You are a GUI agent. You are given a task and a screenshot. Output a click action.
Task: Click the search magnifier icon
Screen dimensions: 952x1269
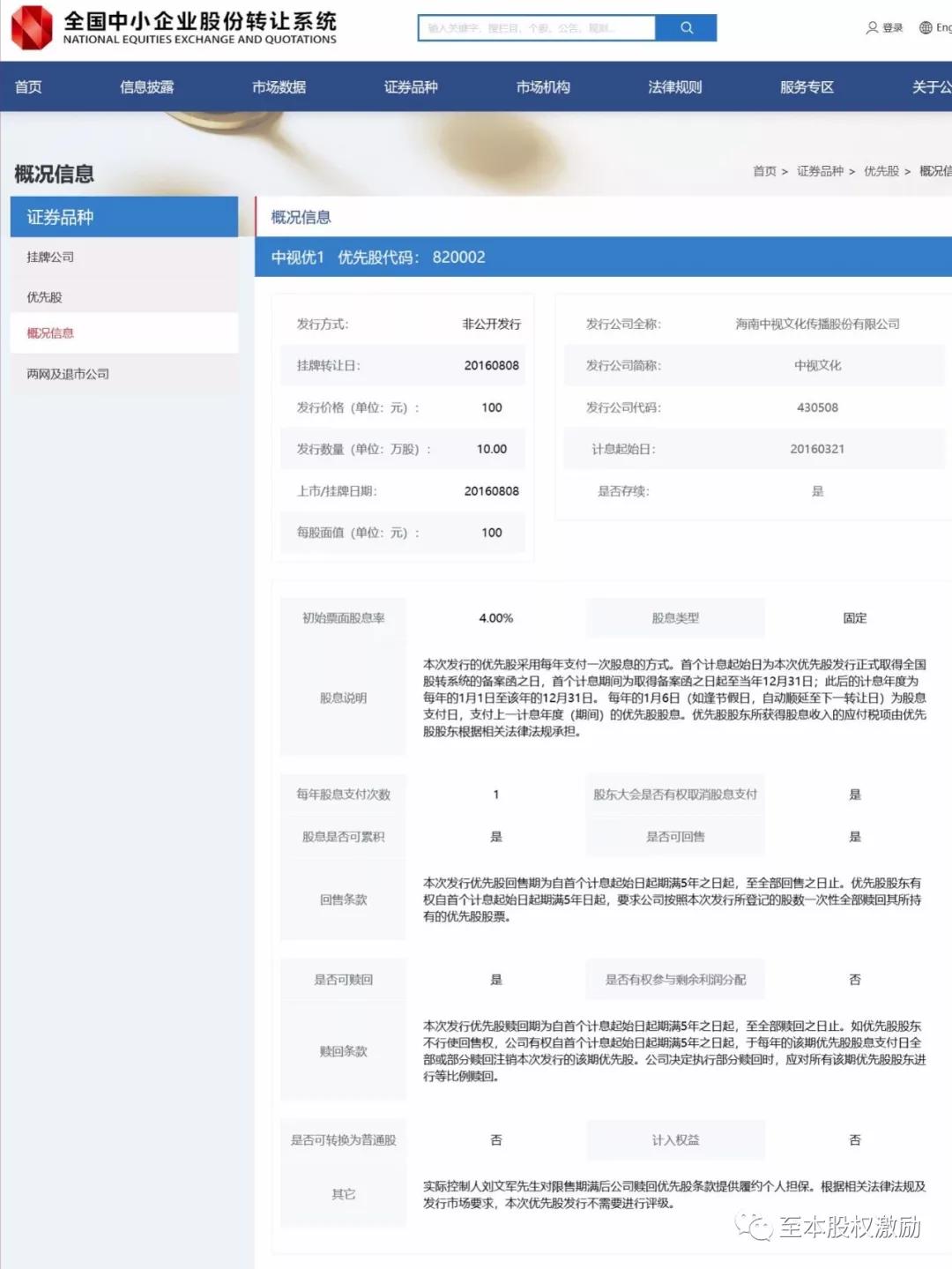pyautogui.click(x=686, y=27)
